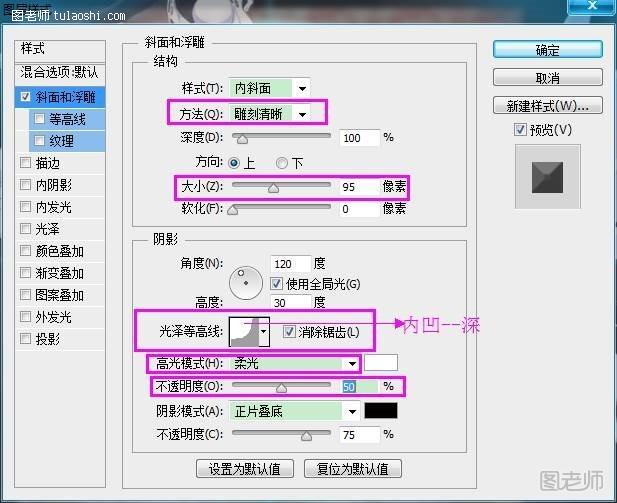Enable the 投影 effect checkbox

26,338
